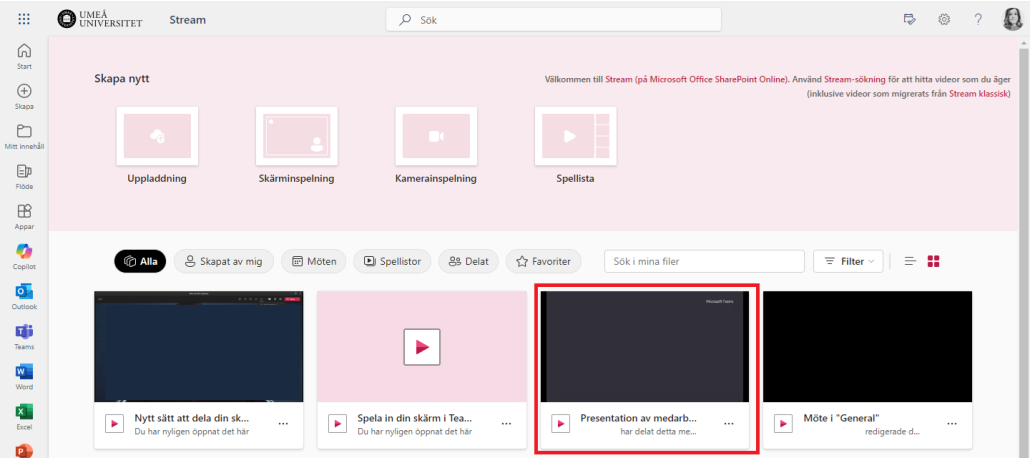This screenshot has width=1030, height=458.
Task: Launch Word from the sidebar
Action: (x=24, y=377)
